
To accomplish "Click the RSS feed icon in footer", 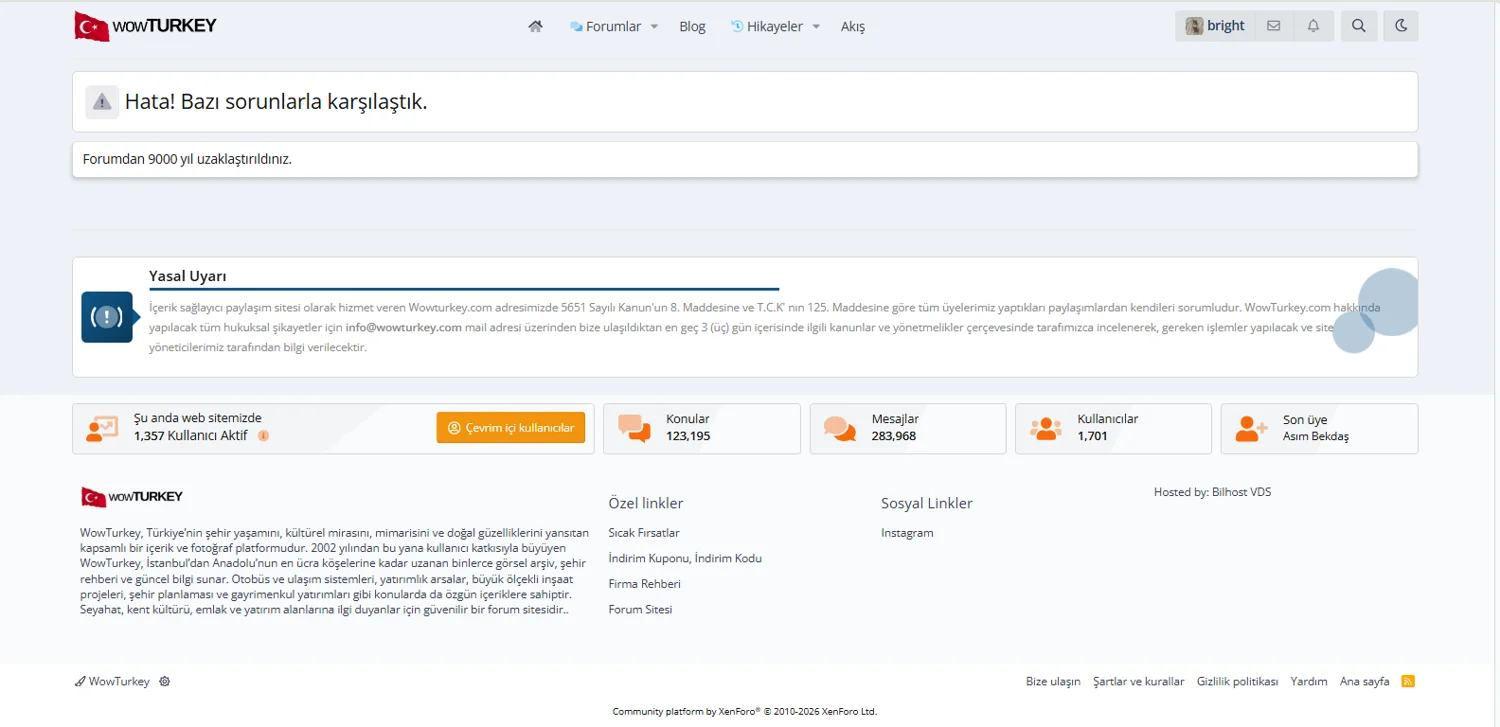I will (1408, 681).
